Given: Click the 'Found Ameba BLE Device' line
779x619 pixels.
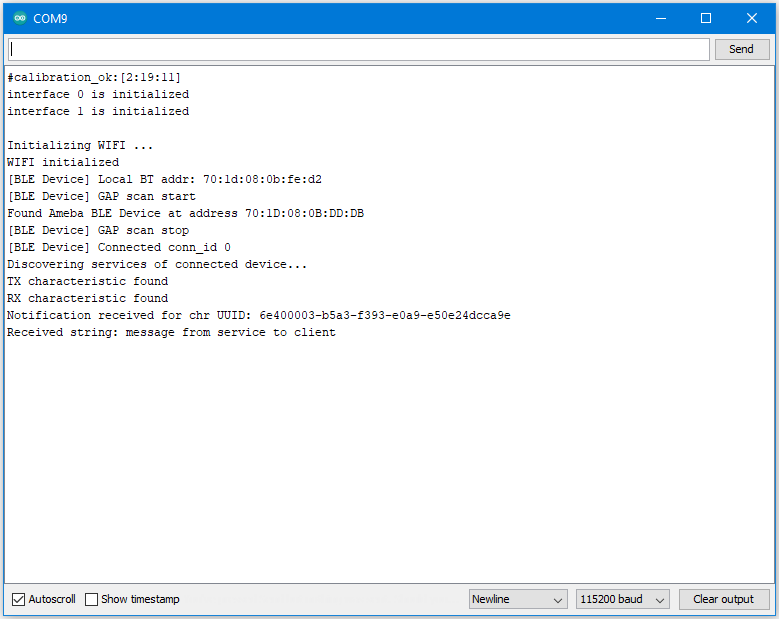Looking at the screenshot, I should coord(185,213).
